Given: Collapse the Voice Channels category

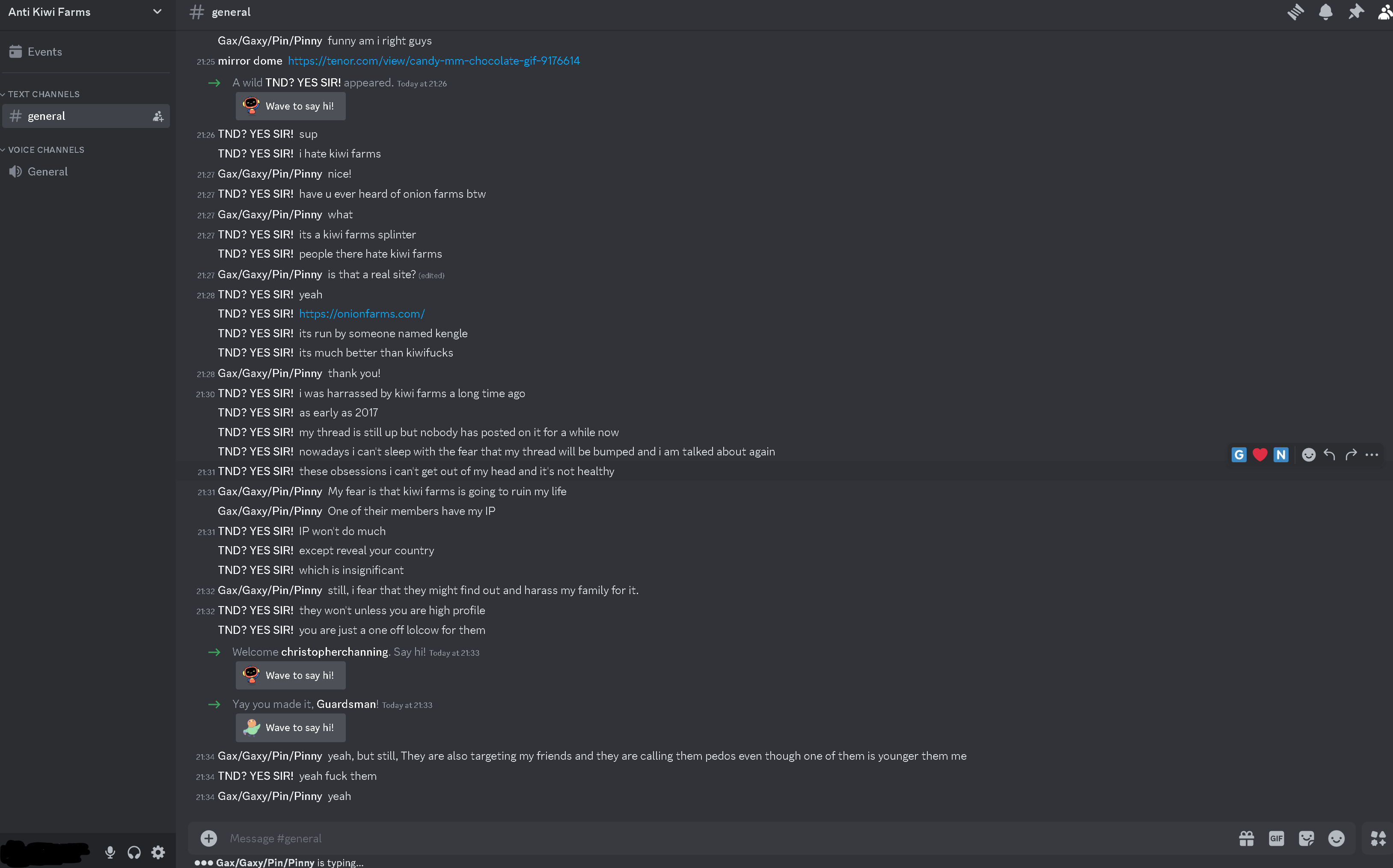Looking at the screenshot, I should [46, 150].
